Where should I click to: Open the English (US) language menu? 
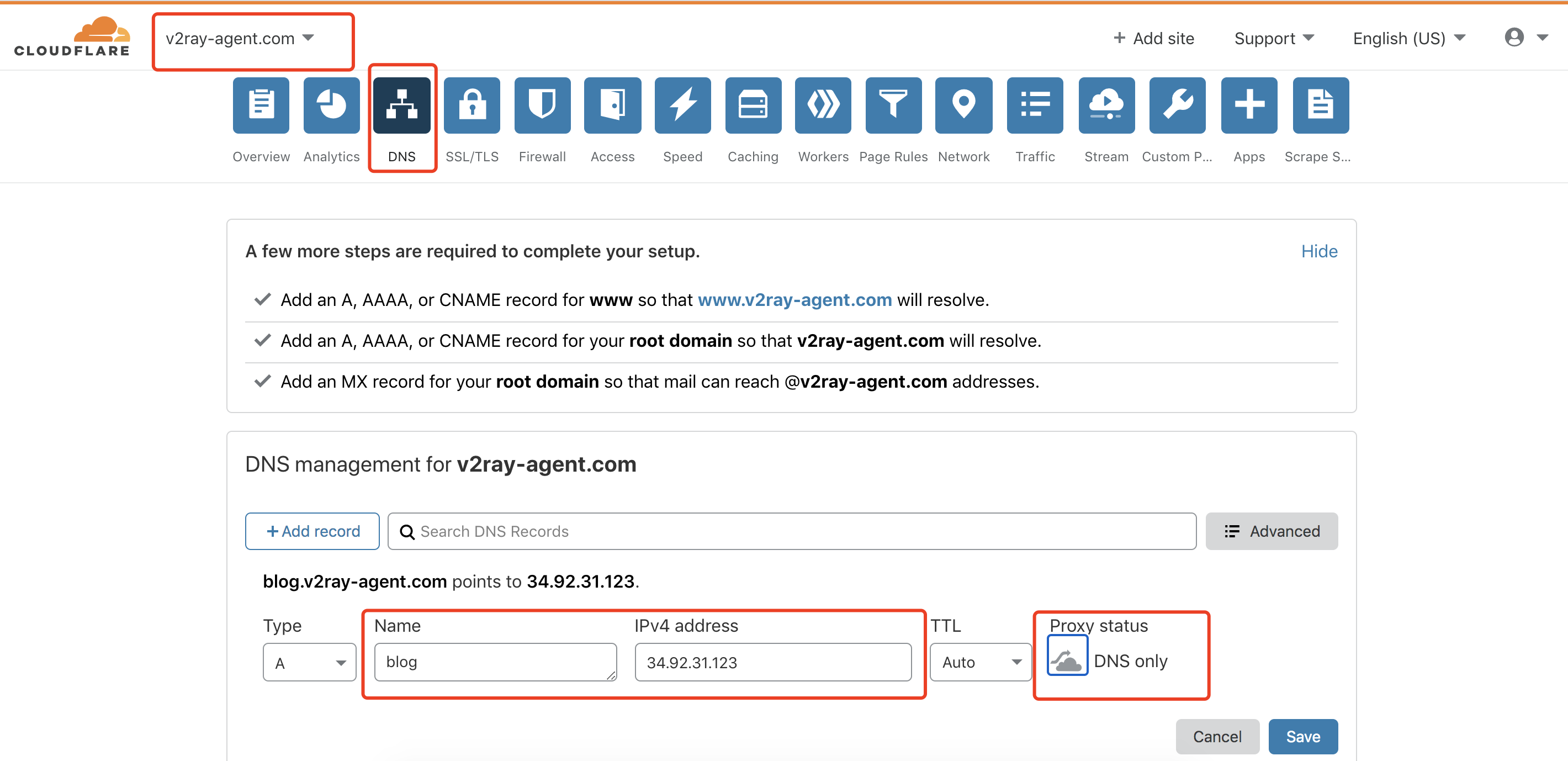1408,38
